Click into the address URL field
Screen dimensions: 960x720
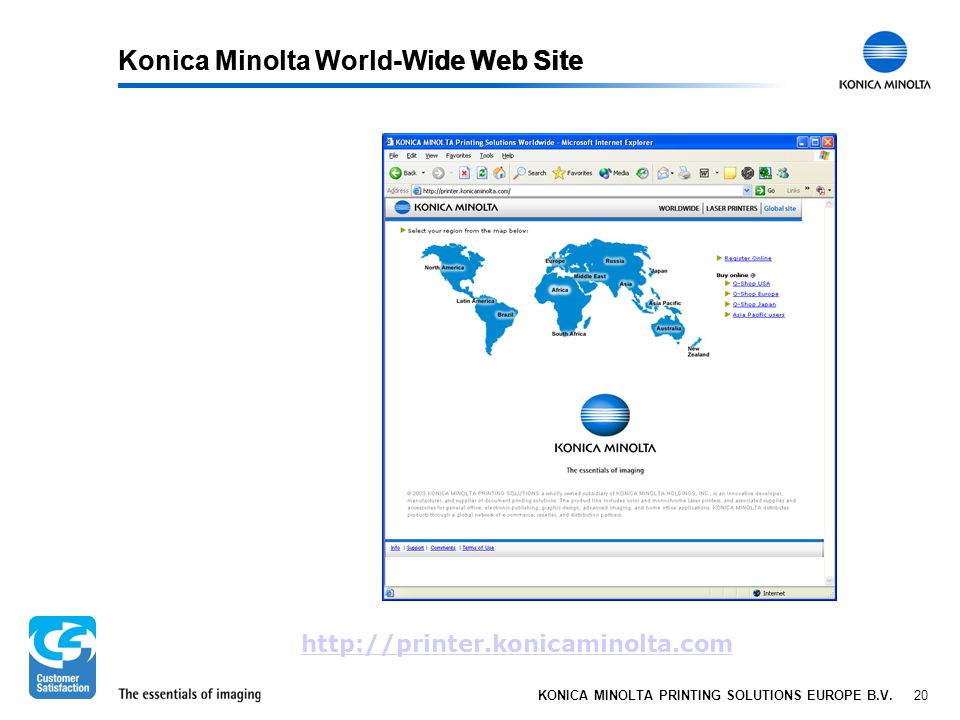coord(582,191)
